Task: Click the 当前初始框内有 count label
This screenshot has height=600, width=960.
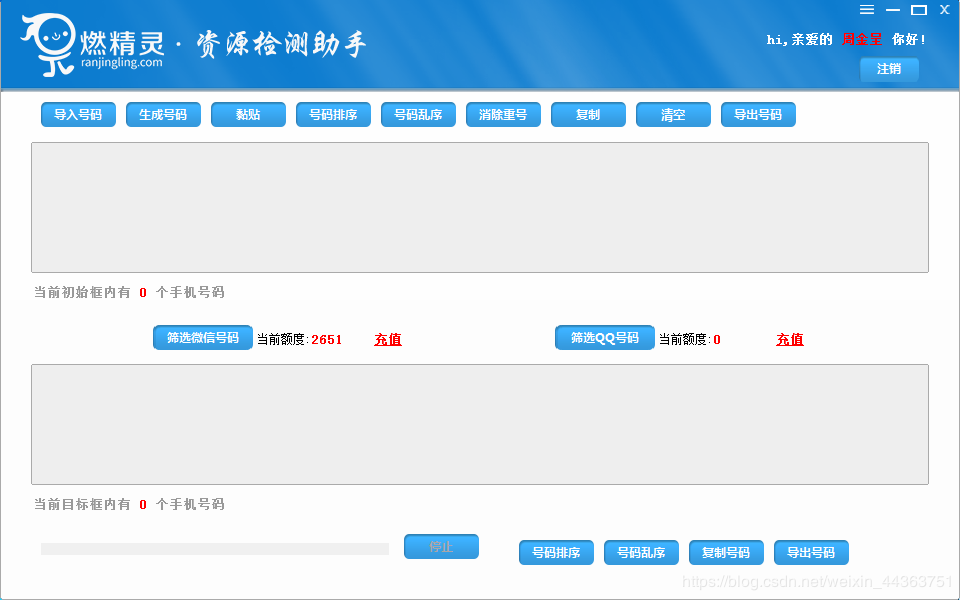Action: [x=129, y=292]
